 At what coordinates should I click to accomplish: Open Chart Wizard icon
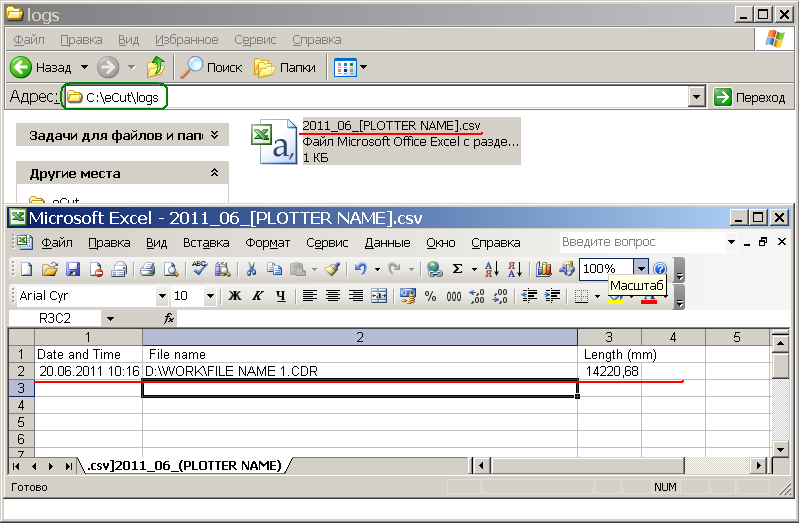pos(544,269)
